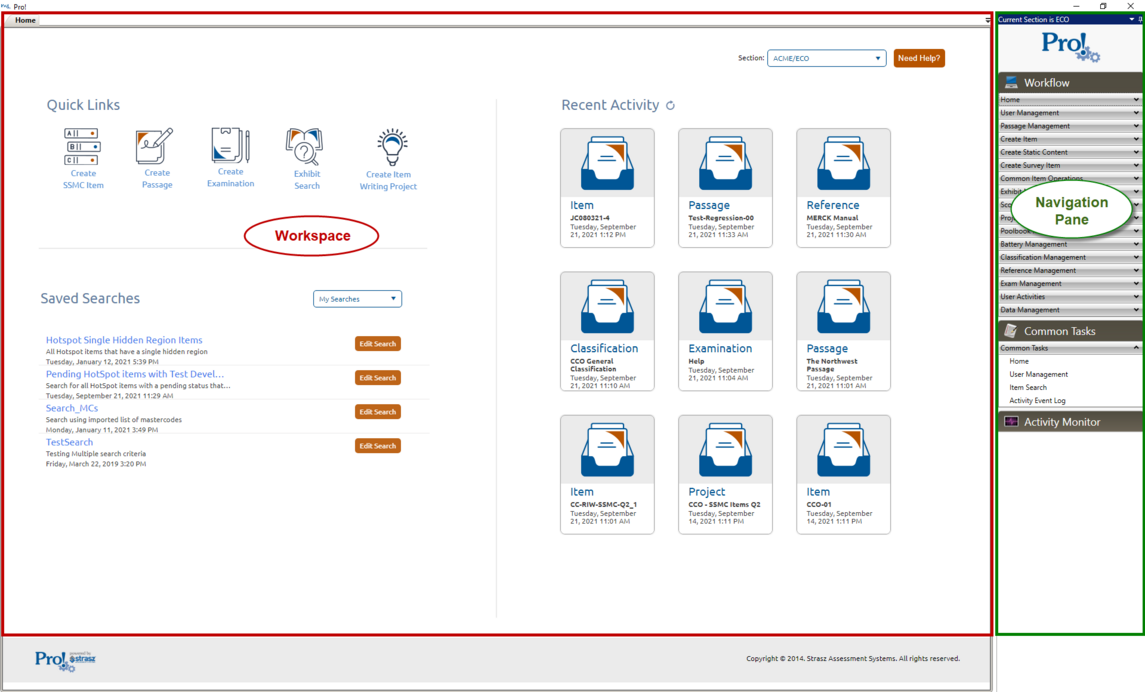
Task: Click the Need Help? button
Action: [919, 58]
